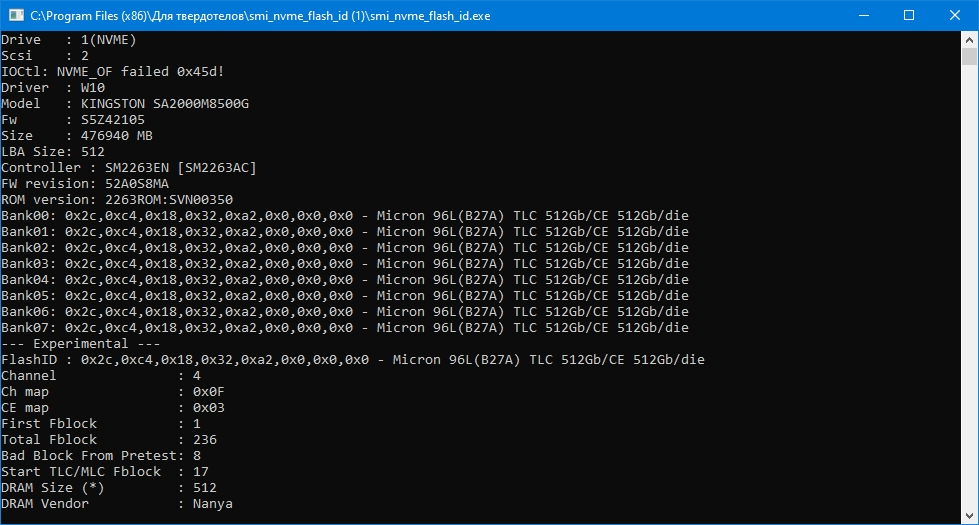Click the 'First Fblock : 1' line

101,424
